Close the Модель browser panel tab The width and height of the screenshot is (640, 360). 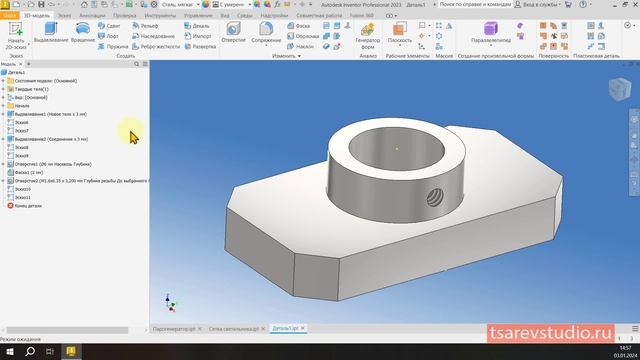pos(21,64)
